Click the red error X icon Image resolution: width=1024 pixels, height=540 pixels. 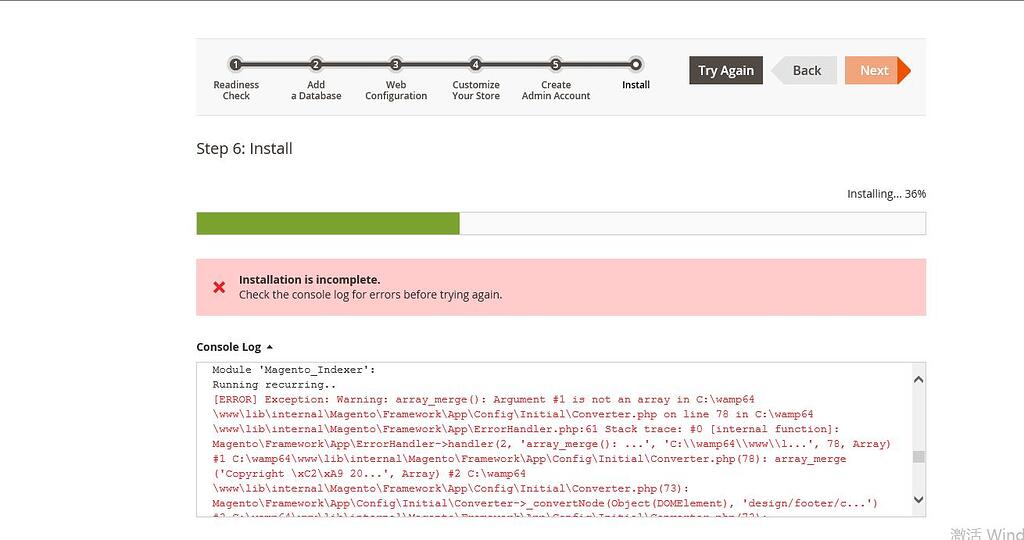[219, 287]
